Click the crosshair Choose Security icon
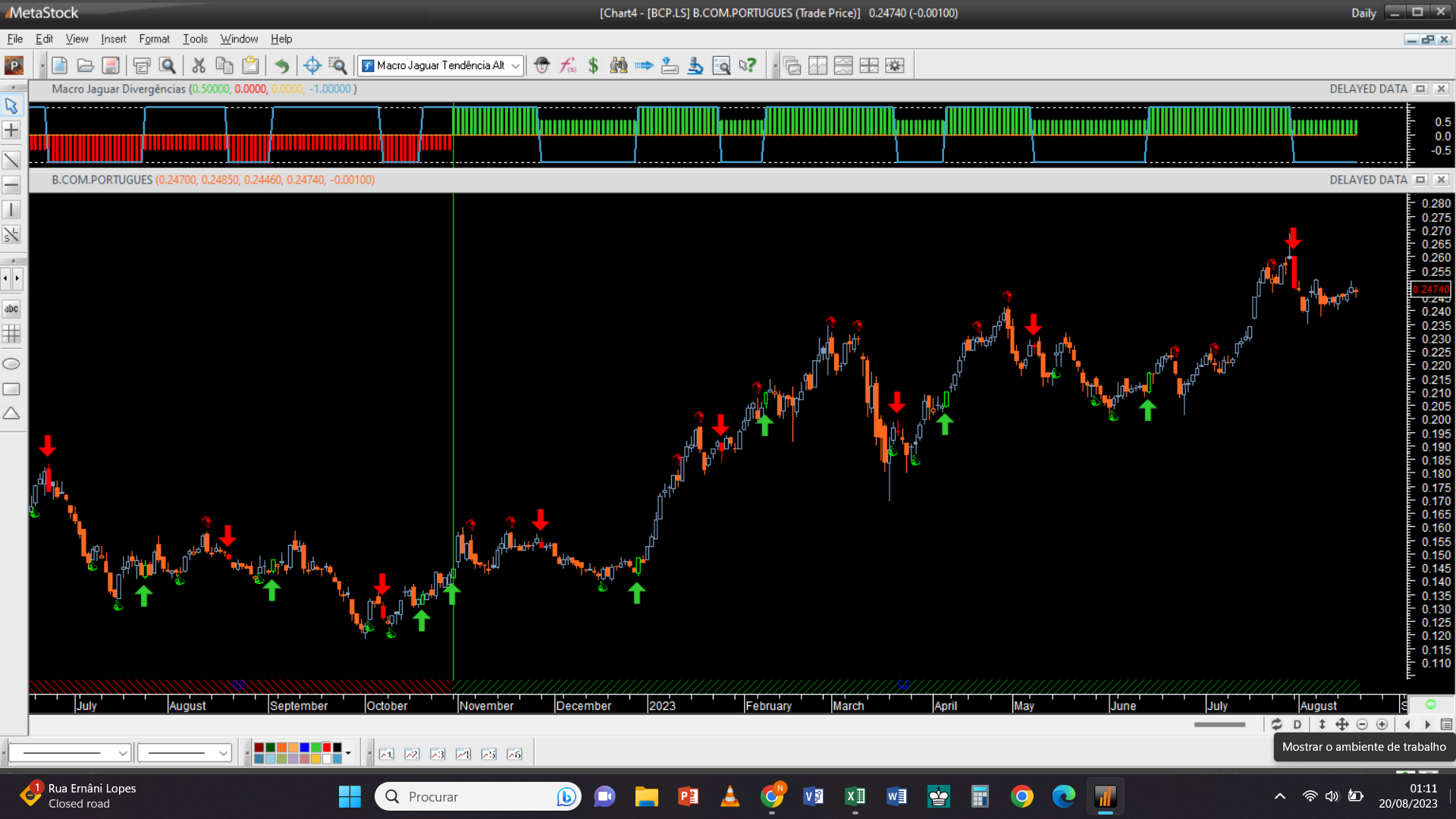This screenshot has height=819, width=1456. (312, 66)
